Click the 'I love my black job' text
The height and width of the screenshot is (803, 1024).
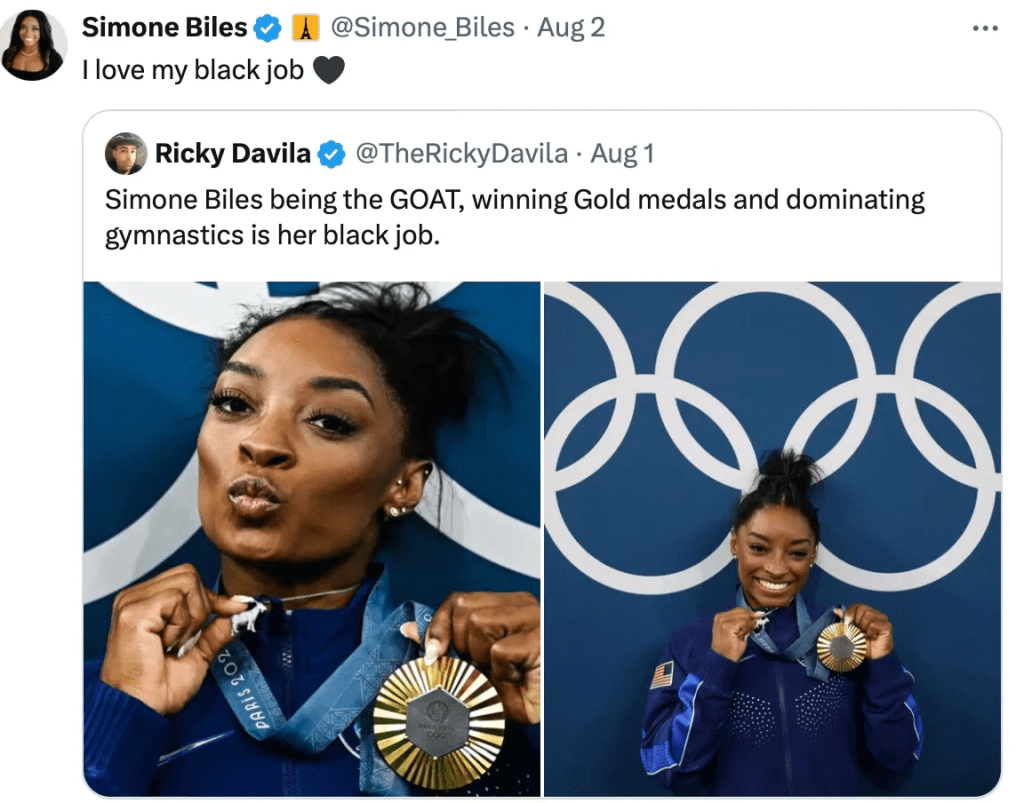tap(193, 71)
